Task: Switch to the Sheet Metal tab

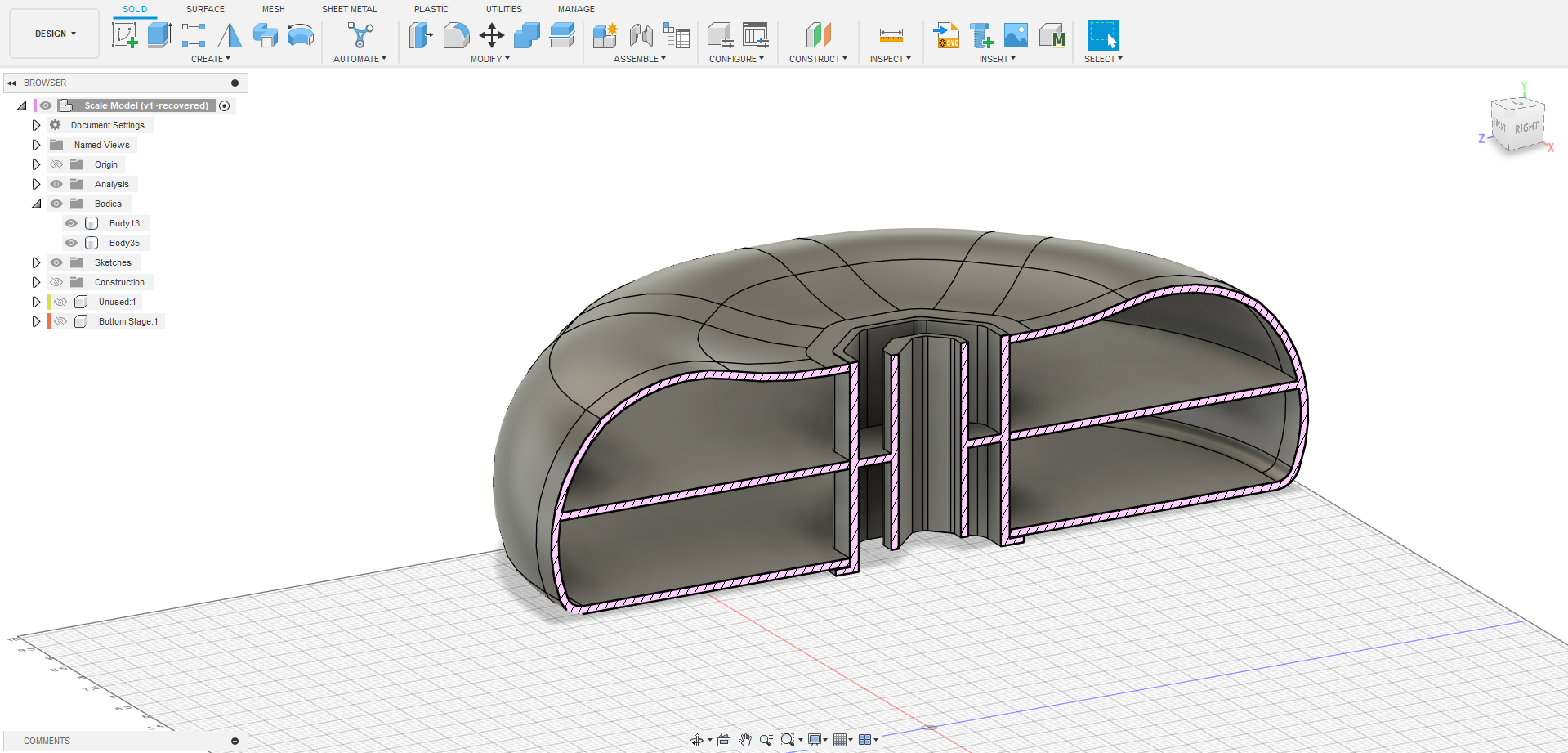Action: click(x=350, y=9)
